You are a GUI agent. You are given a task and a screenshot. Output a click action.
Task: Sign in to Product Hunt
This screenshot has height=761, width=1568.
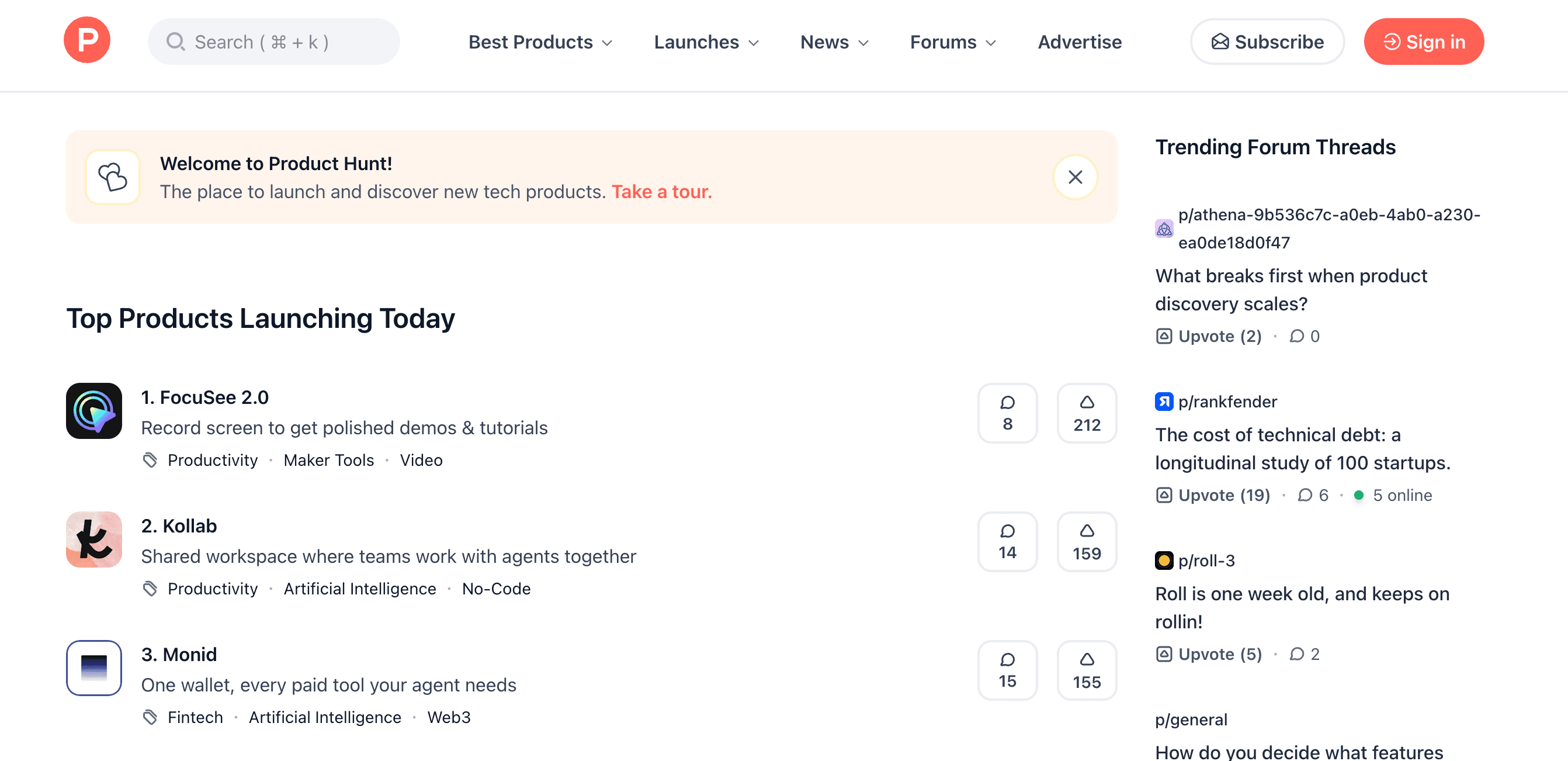[1424, 41]
